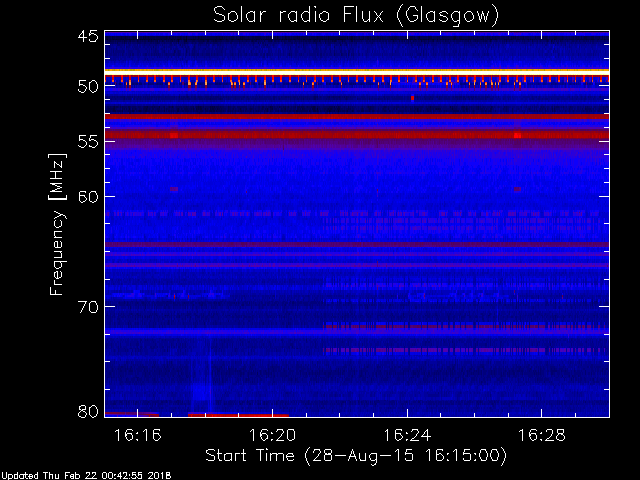
Task: Click the frequency axis label "80"
Action: [x=88, y=411]
